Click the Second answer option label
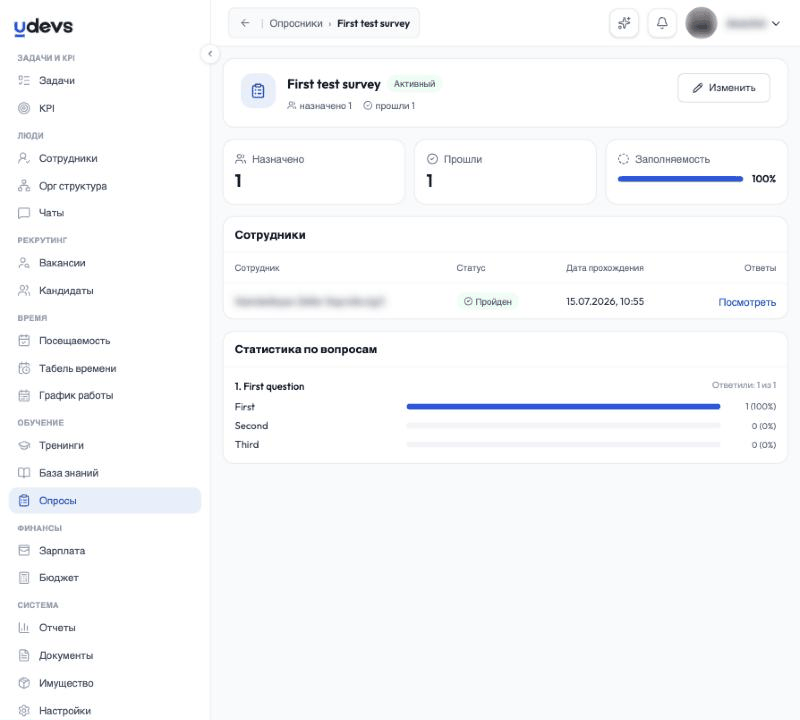 [x=251, y=426]
